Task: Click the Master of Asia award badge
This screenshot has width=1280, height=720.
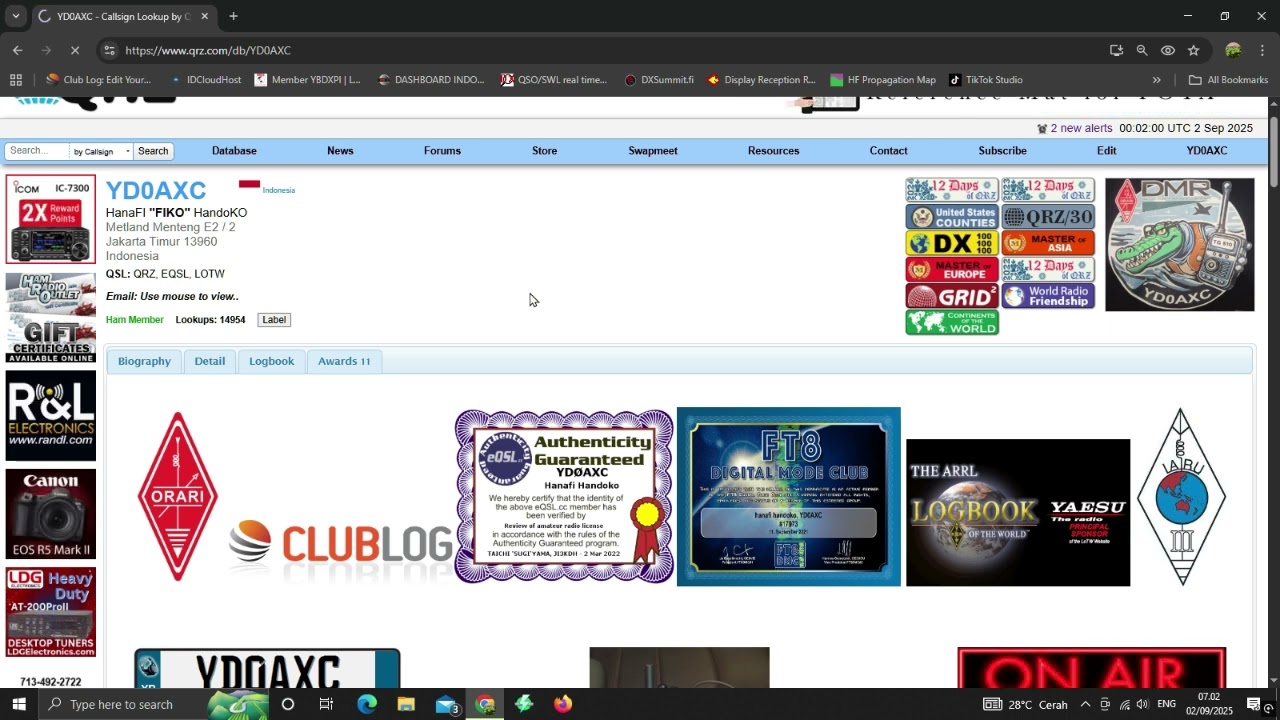Action: click(x=1048, y=243)
